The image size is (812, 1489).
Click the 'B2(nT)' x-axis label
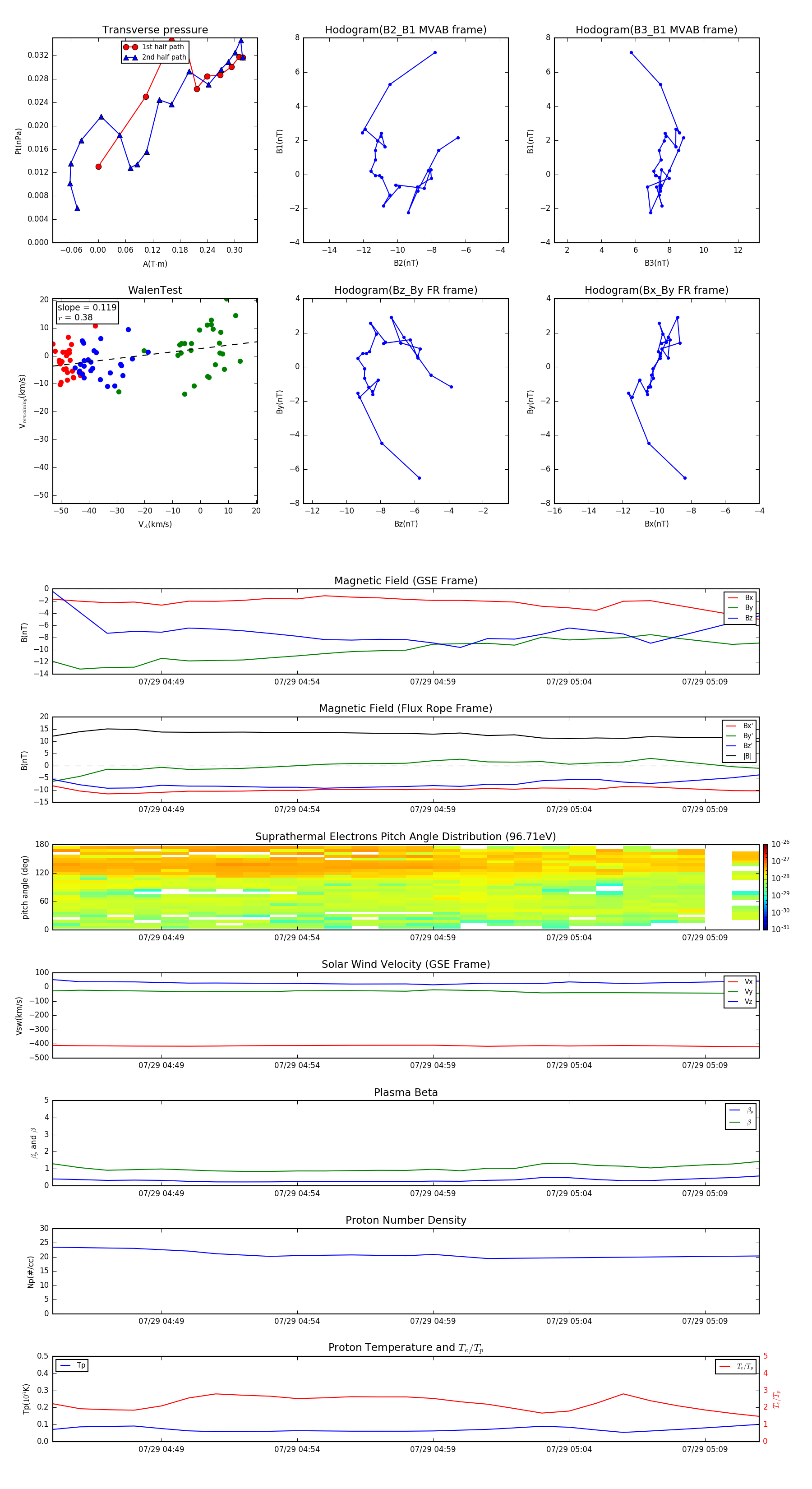406,263
